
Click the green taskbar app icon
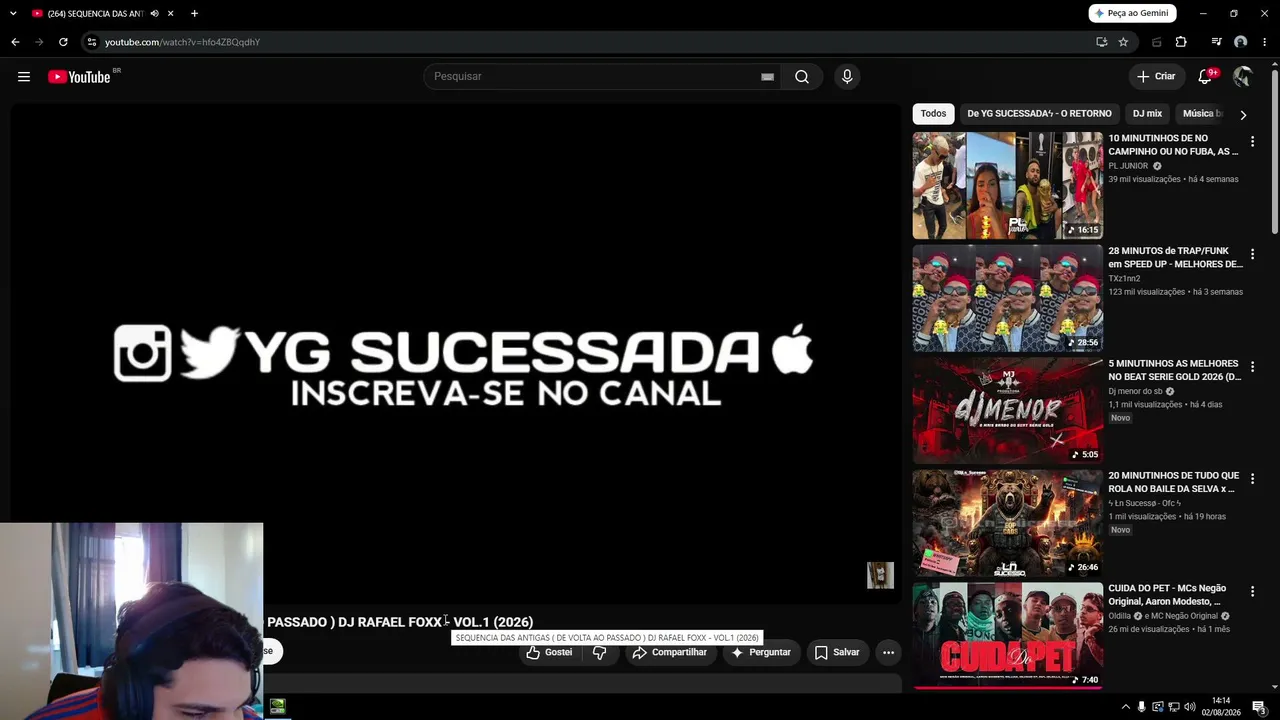[x=277, y=706]
